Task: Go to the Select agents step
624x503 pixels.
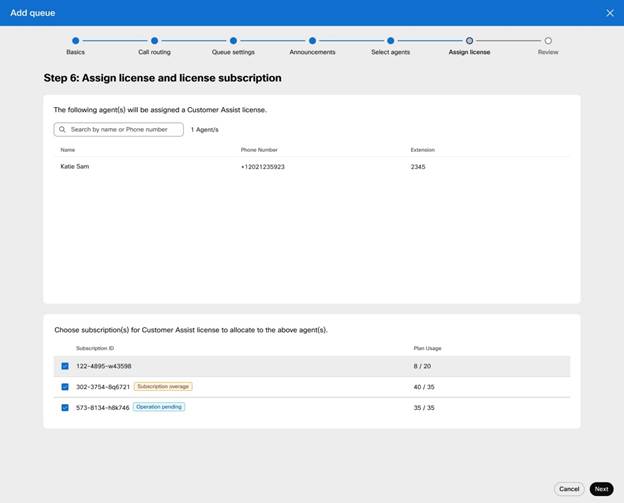Action: 391,41
